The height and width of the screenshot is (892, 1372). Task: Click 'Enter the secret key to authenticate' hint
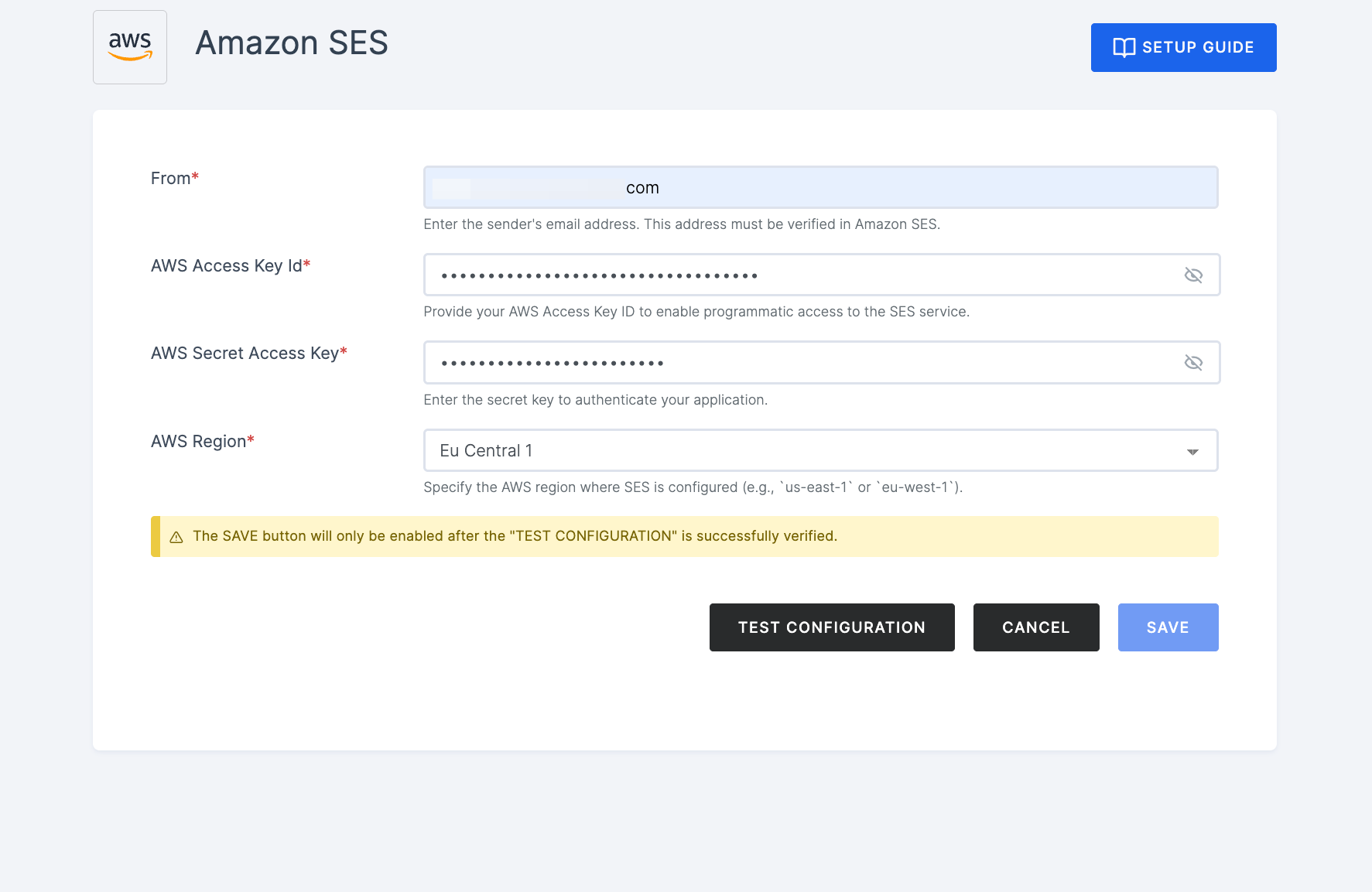tap(596, 400)
